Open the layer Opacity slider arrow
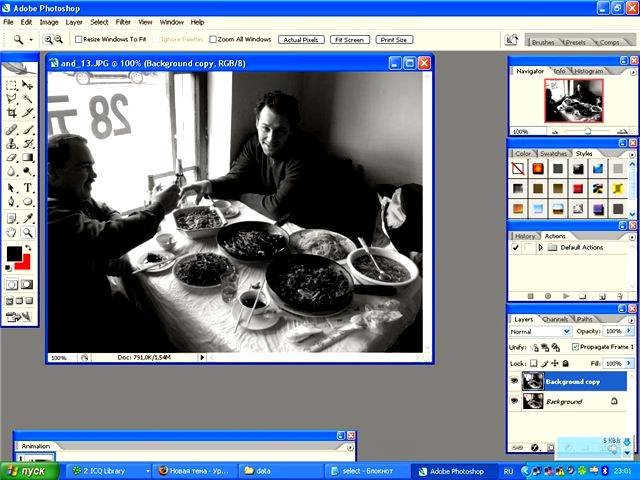This screenshot has width=640, height=480. pos(630,331)
